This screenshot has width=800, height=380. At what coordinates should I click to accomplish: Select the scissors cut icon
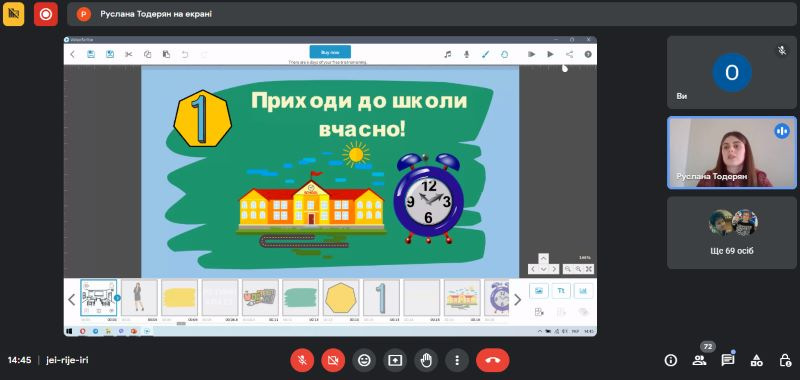pos(129,54)
